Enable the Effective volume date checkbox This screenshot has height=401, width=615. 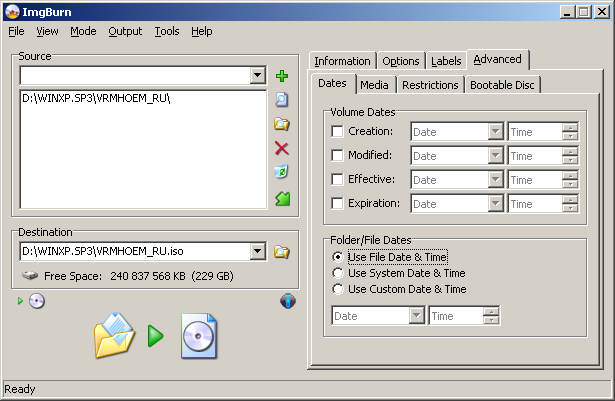tap(337, 179)
